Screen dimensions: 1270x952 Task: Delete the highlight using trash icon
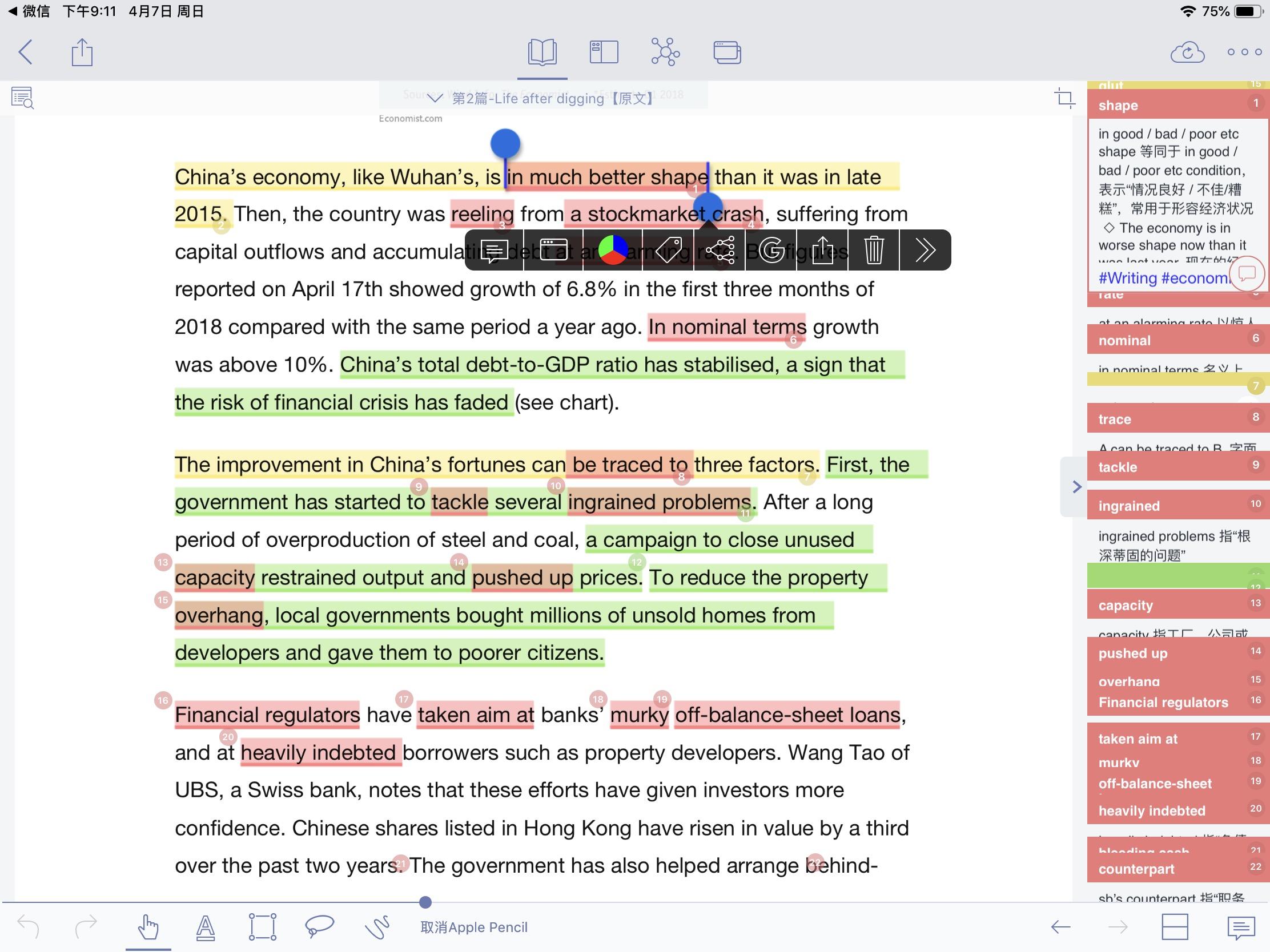(873, 250)
